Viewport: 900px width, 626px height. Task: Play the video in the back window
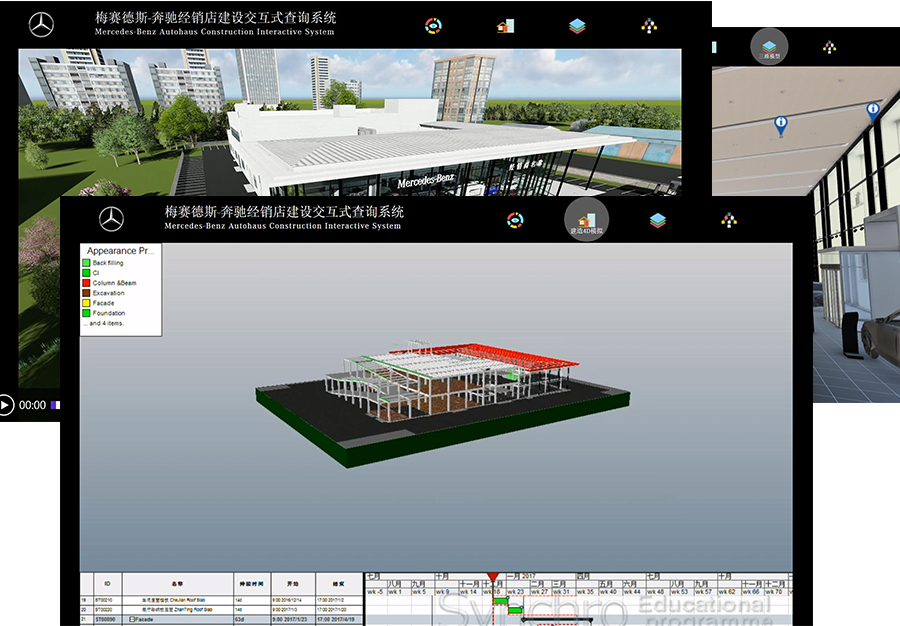6,405
